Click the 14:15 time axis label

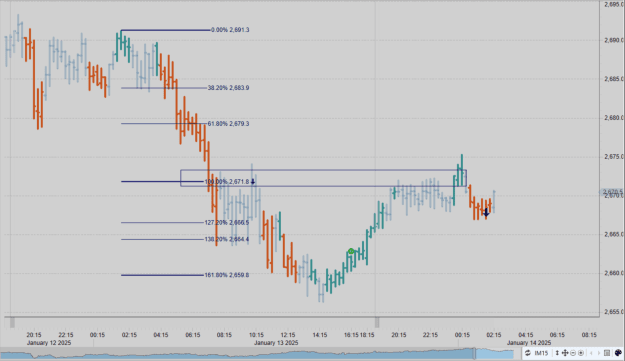coord(320,335)
